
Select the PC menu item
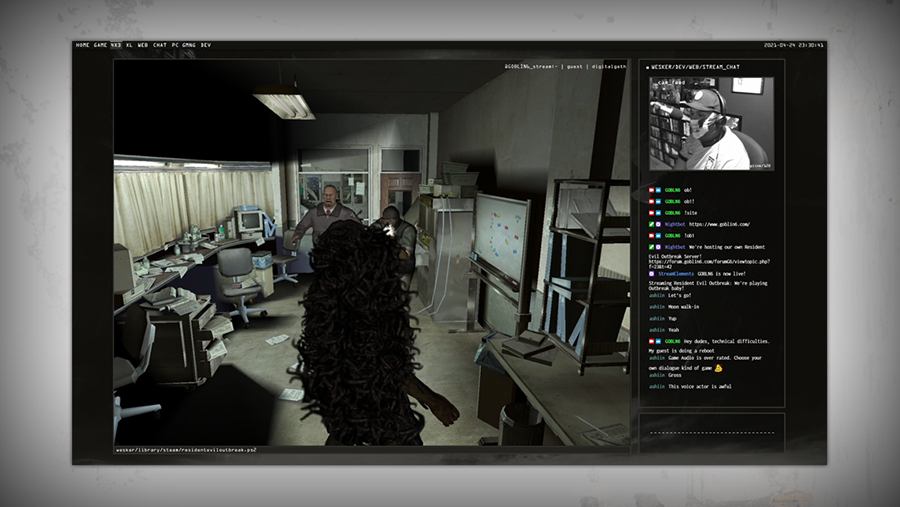coord(175,45)
